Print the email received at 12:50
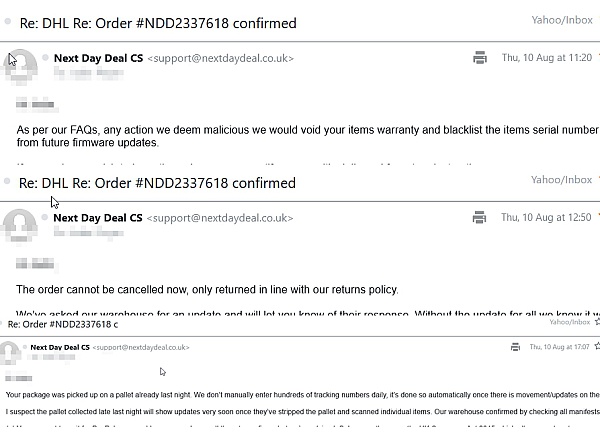This screenshot has height=443, width=600. 480,217
